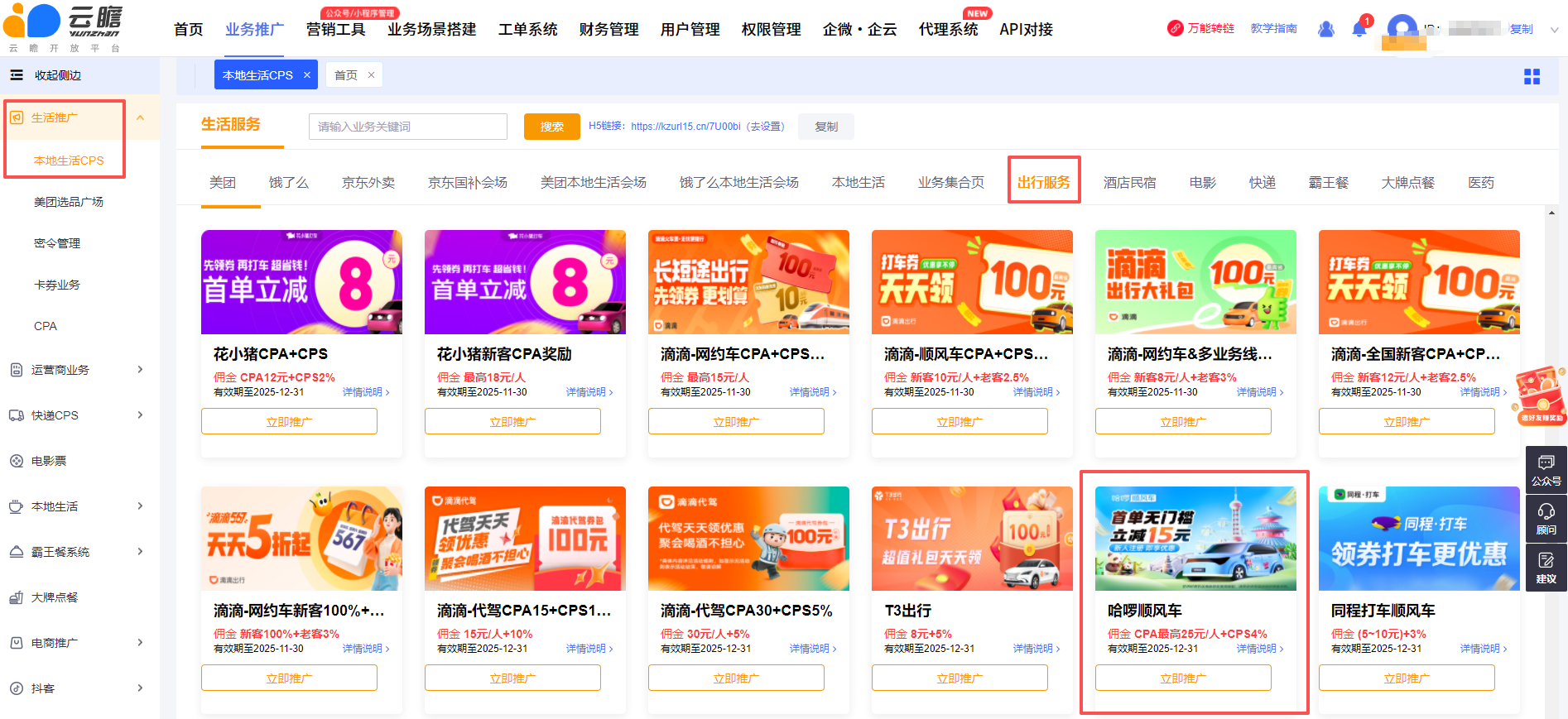1568x719 pixels.
Task: Open the 公众号 floating side button
Action: [x=1546, y=469]
